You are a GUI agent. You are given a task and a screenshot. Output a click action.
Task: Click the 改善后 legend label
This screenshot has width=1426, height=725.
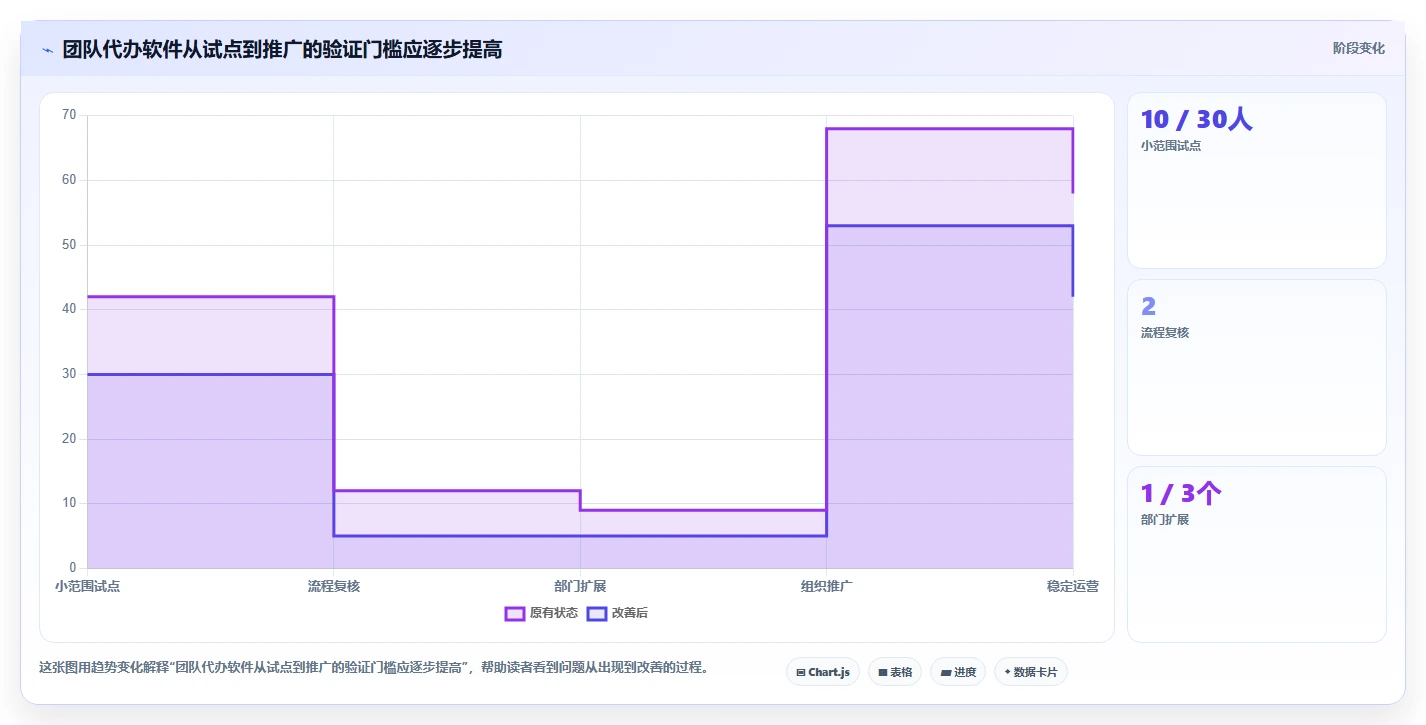[x=630, y=613]
